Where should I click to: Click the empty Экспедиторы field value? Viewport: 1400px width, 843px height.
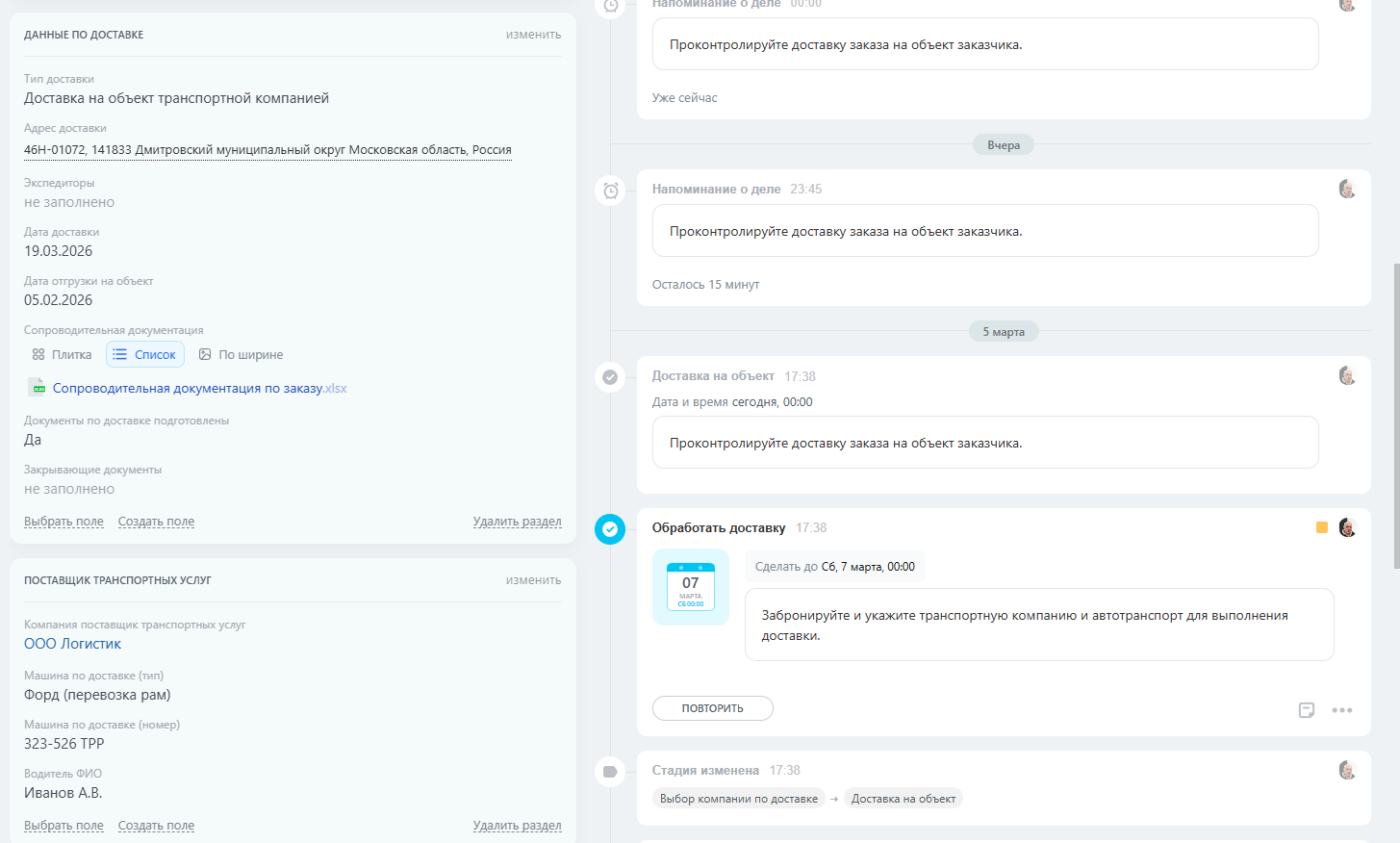pos(69,202)
